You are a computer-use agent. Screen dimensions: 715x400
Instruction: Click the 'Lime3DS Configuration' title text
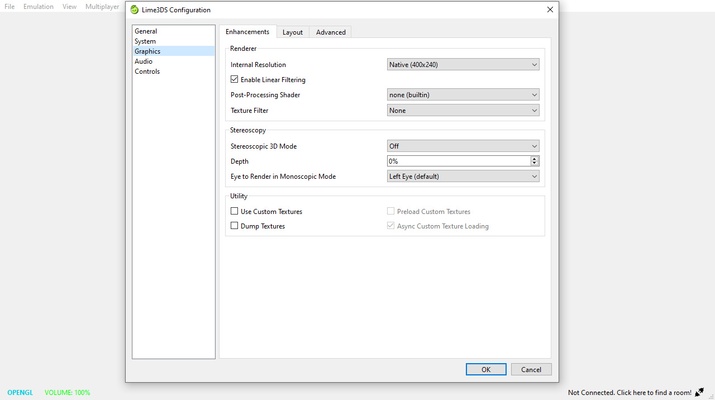[176, 10]
